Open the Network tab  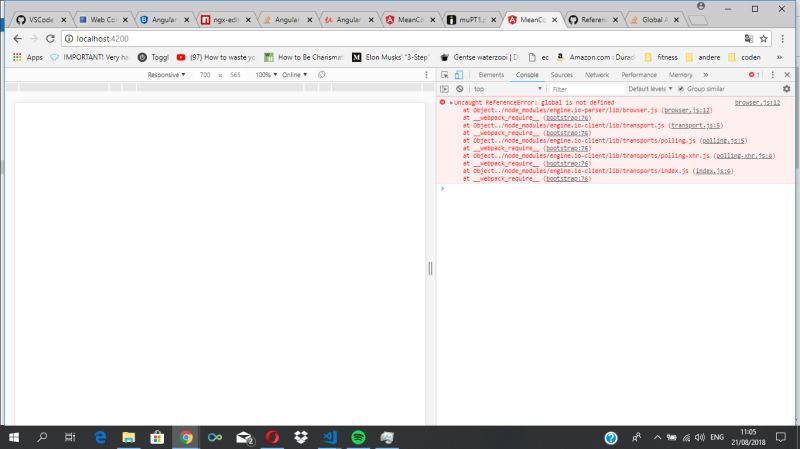[597, 74]
